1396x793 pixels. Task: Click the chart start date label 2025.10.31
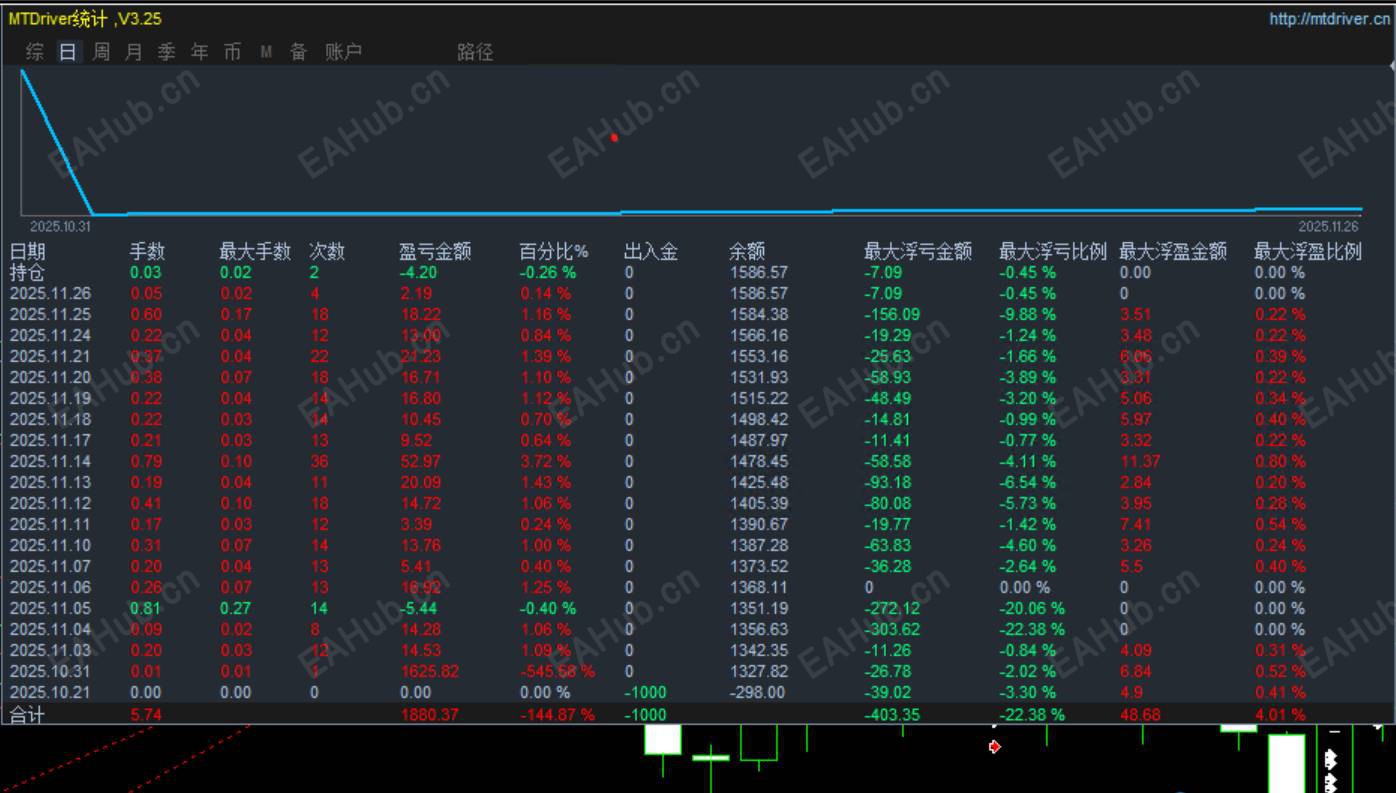[60, 227]
